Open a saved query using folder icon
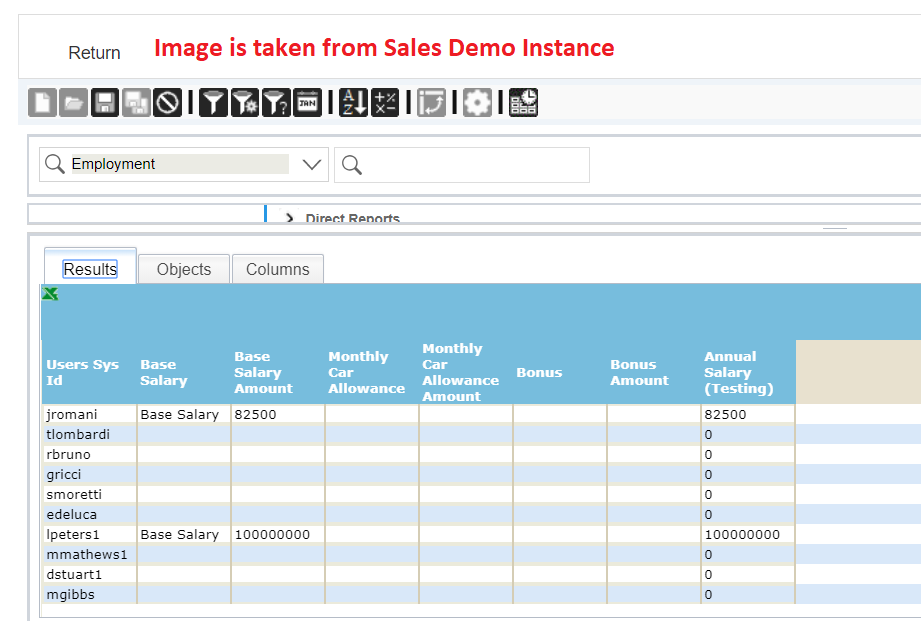Screen dimensions: 921x621 [73, 103]
